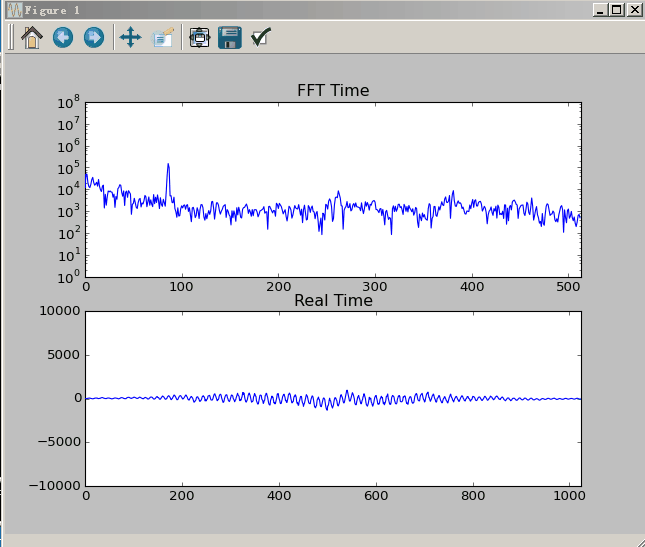
Task: Click the waveform center in the Real Time plot
Action: tap(333, 398)
